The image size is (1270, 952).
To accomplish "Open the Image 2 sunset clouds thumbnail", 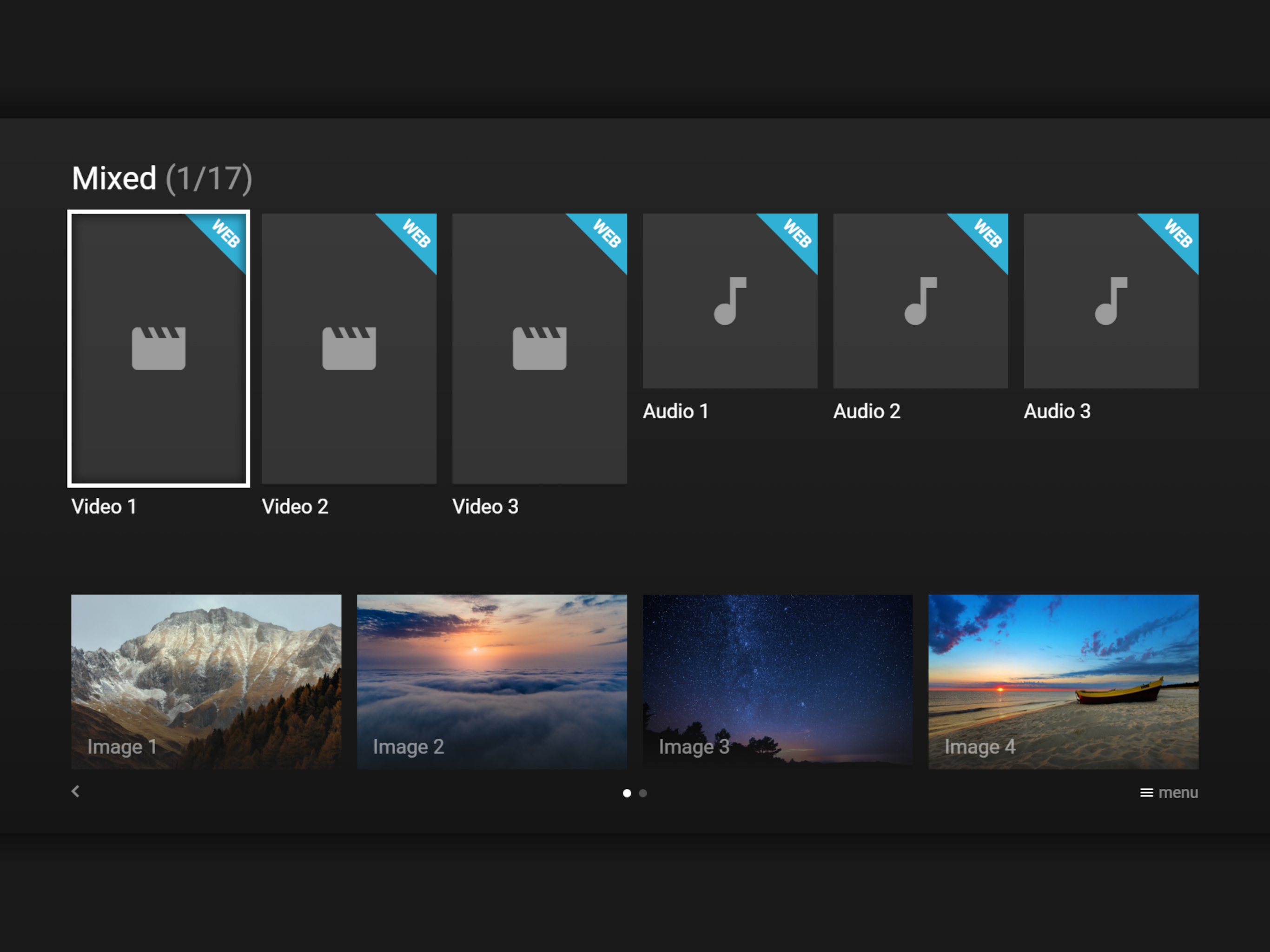I will (x=491, y=681).
